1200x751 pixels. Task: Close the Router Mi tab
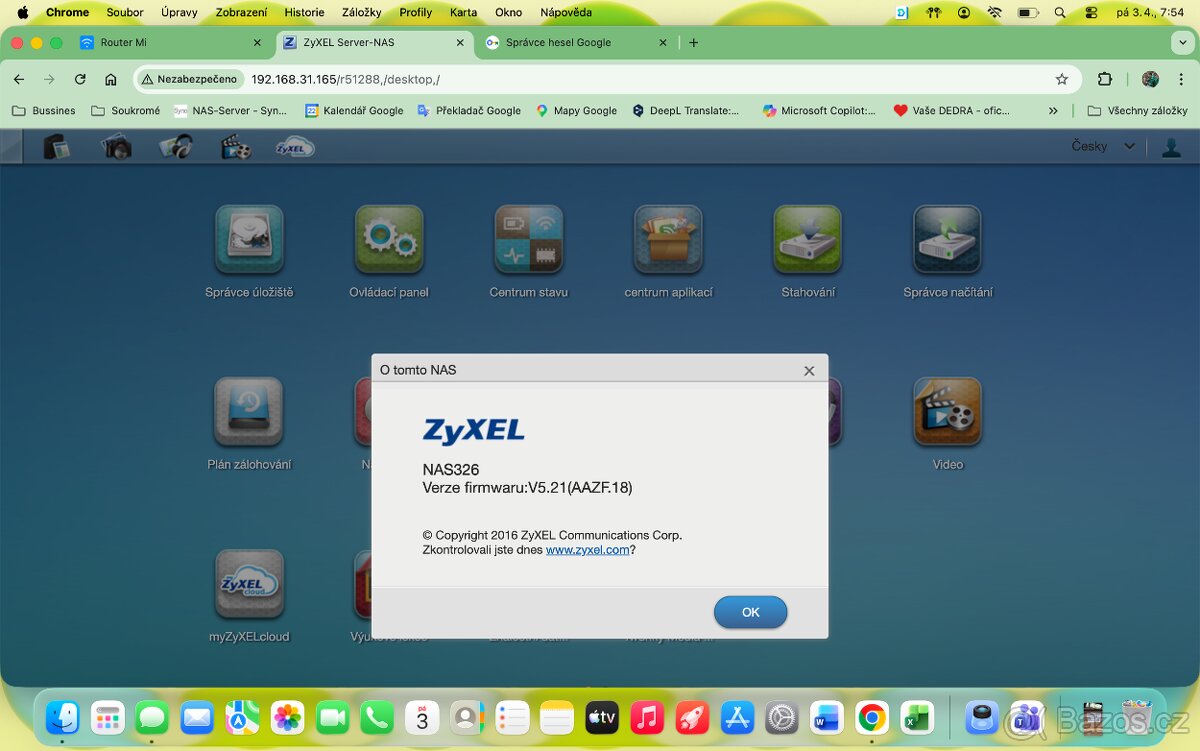point(257,43)
